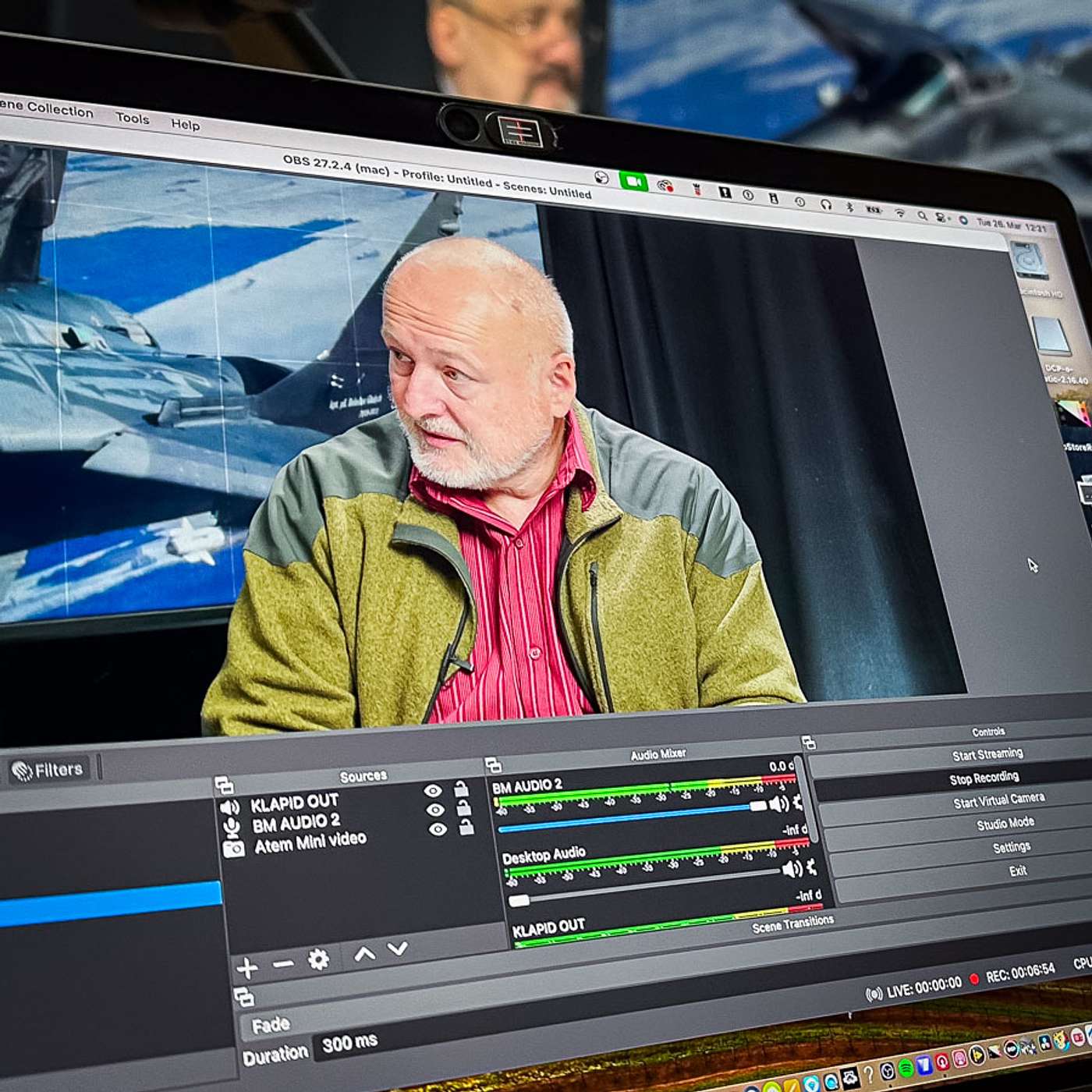Open the Scene Collection menu
Screen dimensions: 1092x1092
(47, 107)
